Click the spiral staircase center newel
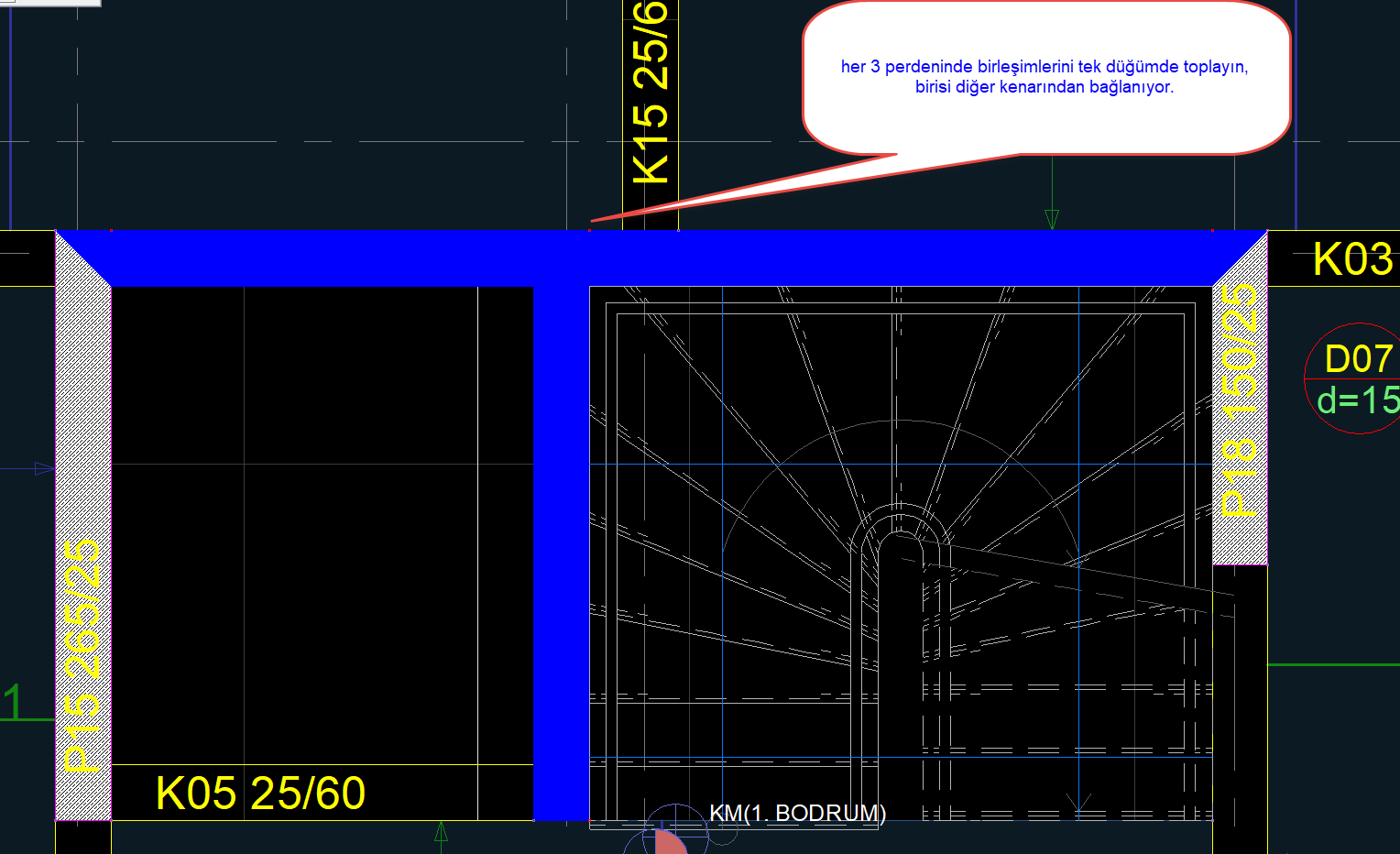 pos(901,678)
